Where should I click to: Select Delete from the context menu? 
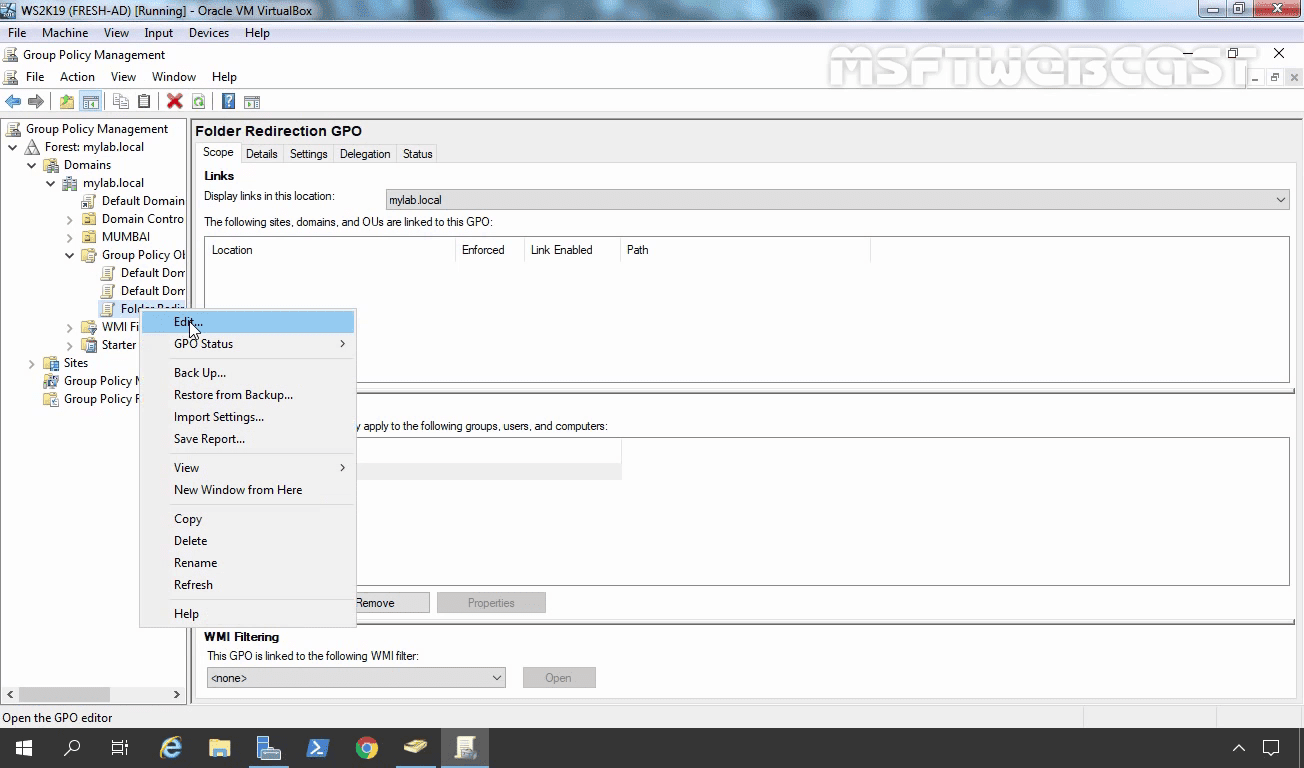(x=248, y=541)
